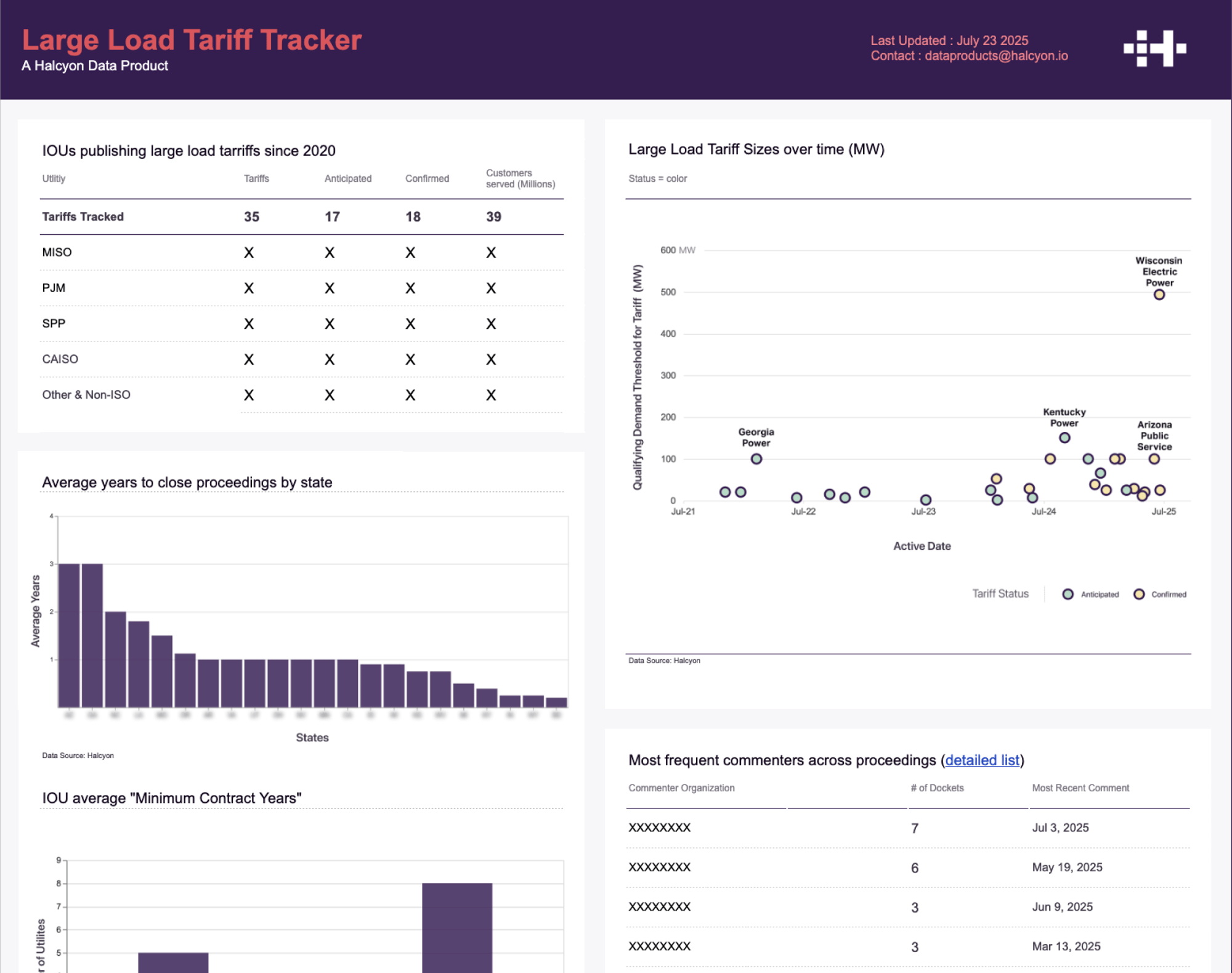Viewport: 1232px width, 973px height.
Task: Click the States axis title
Action: 312,738
